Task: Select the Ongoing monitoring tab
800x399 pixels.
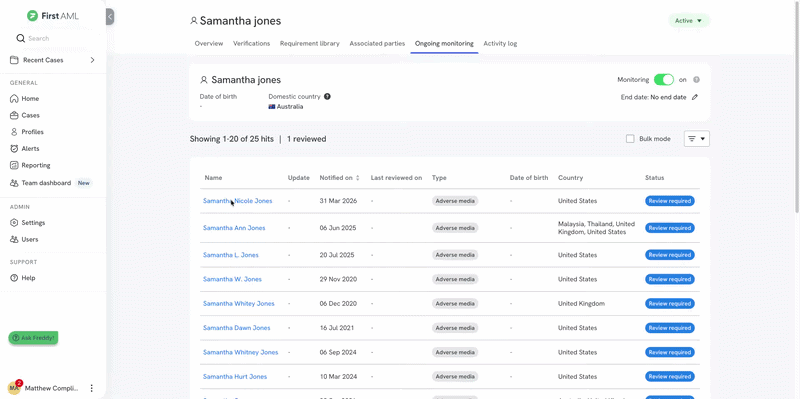Action: tap(444, 43)
